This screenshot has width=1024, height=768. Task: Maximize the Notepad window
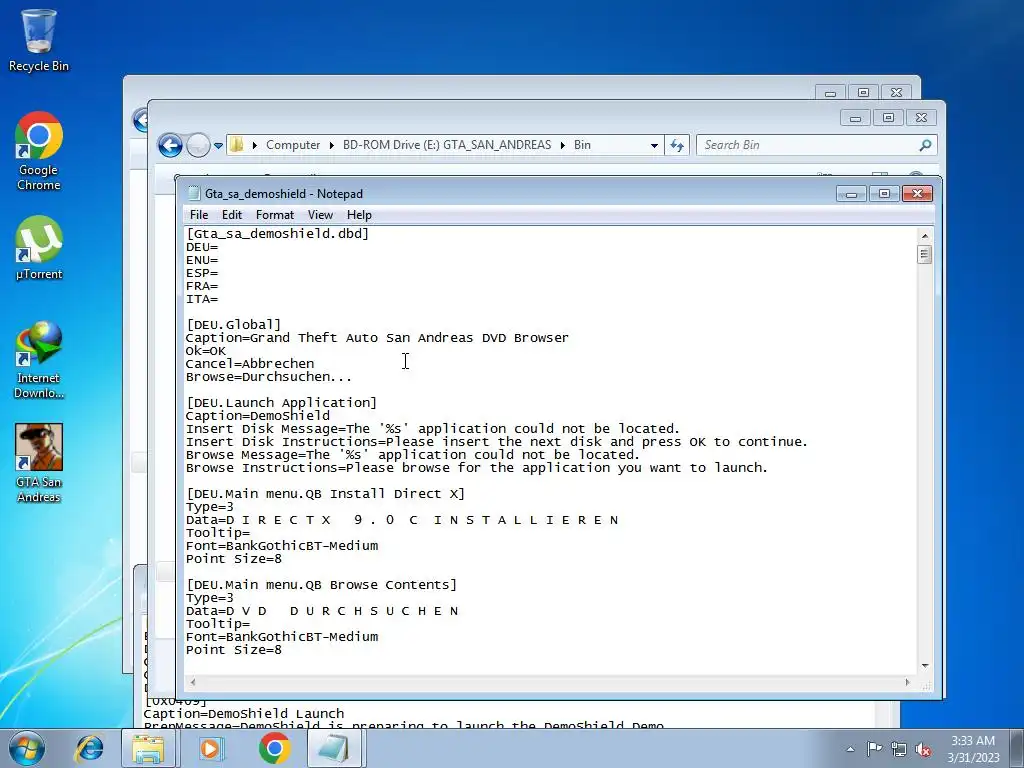click(884, 193)
